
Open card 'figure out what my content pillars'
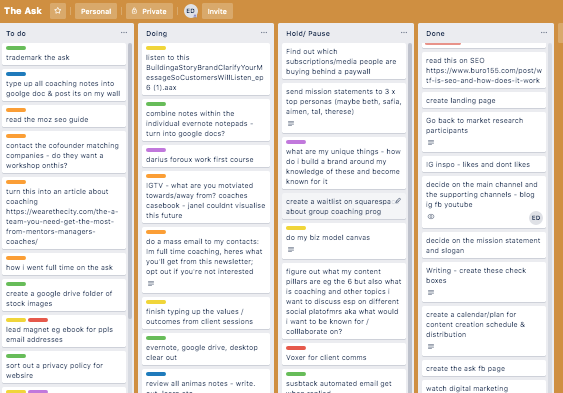pyautogui.click(x=344, y=301)
